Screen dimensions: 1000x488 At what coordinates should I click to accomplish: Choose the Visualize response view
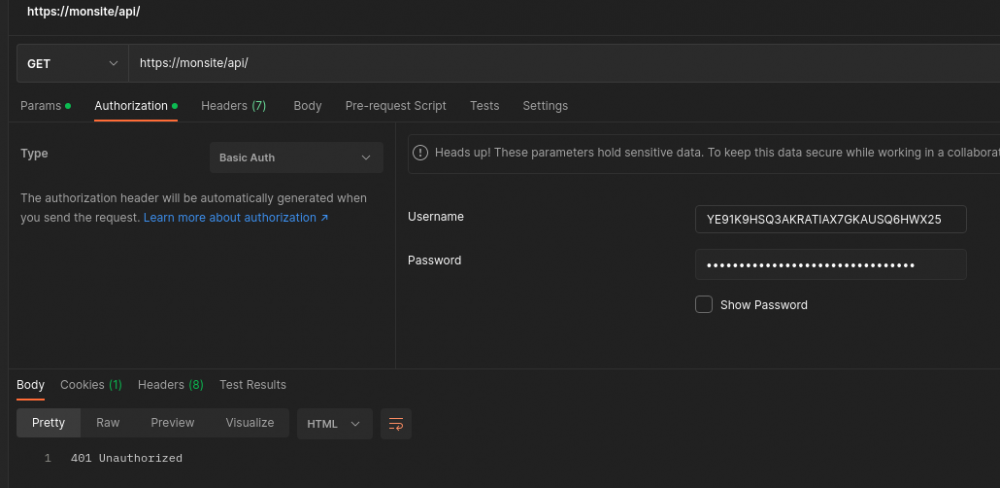click(250, 423)
